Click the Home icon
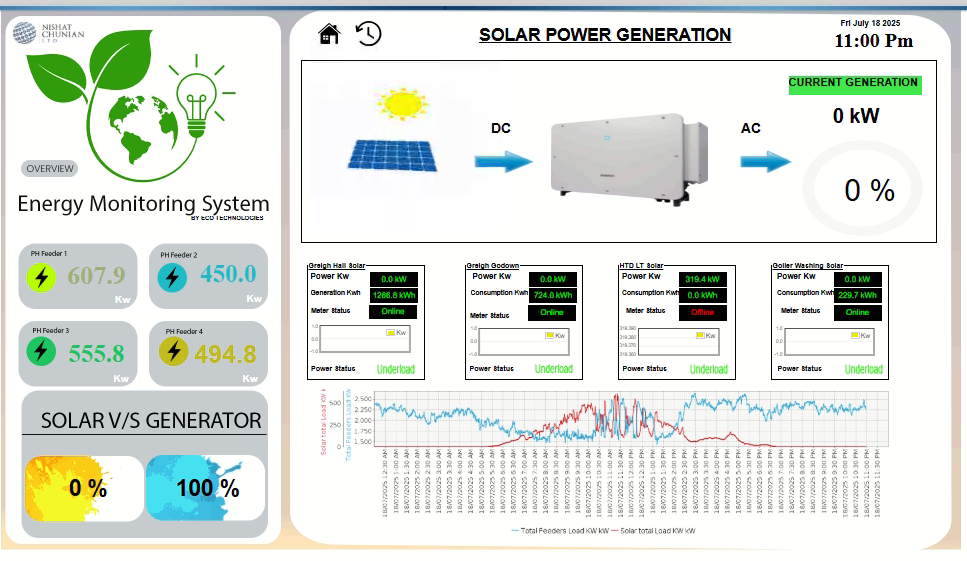 coord(329,34)
